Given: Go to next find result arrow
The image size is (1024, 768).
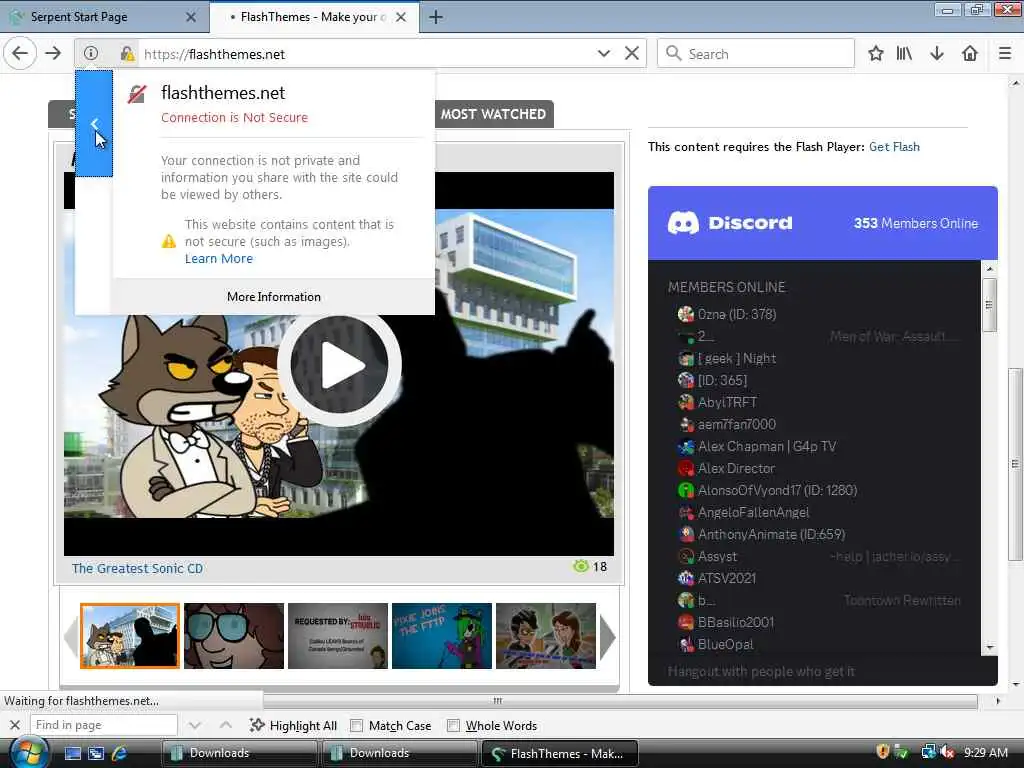Looking at the screenshot, I should pos(195,725).
